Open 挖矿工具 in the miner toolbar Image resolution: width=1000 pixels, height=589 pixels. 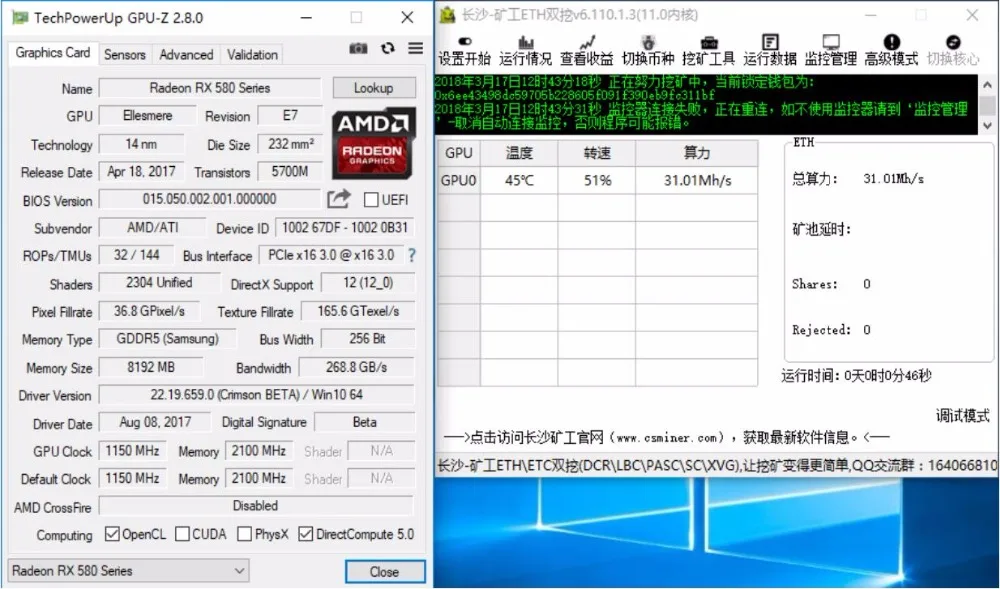tap(709, 51)
